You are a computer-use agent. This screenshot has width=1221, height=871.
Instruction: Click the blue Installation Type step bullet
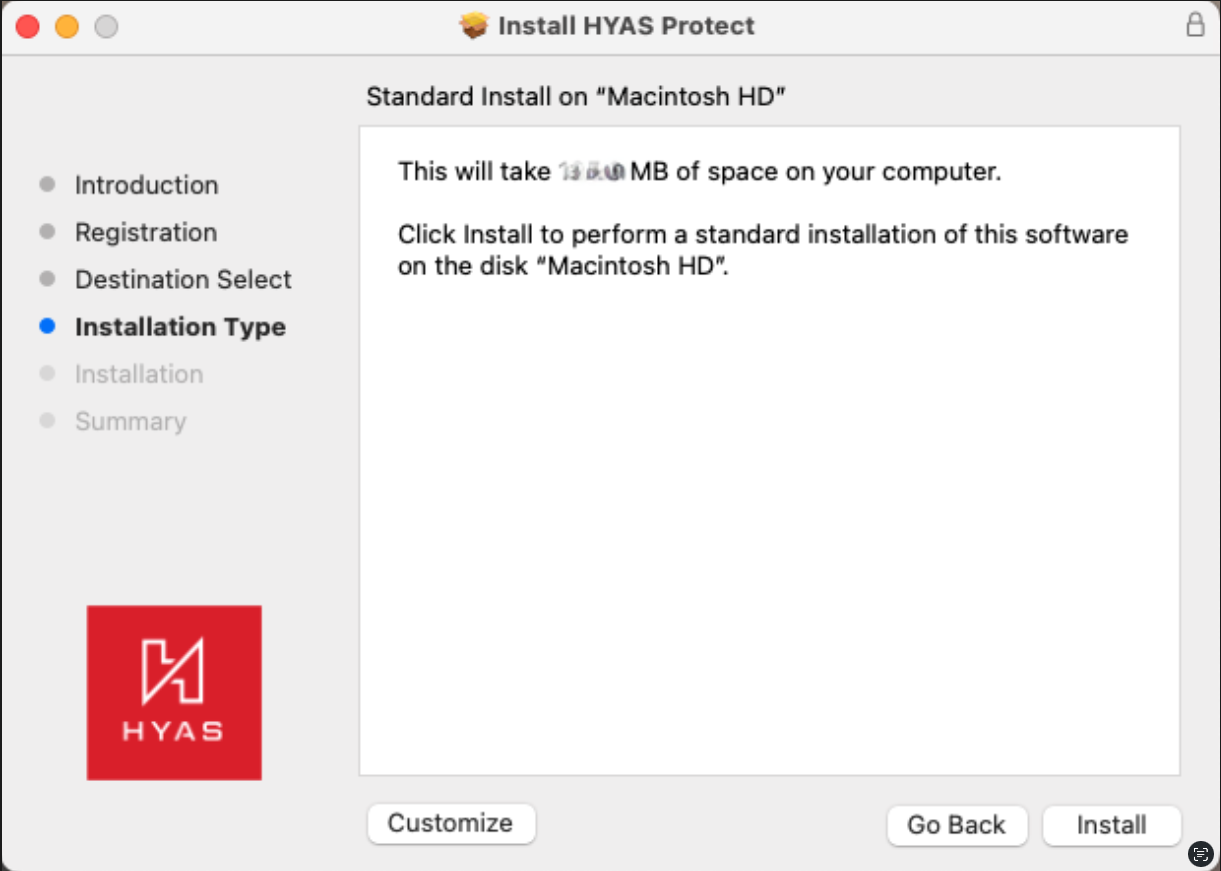[x=47, y=326]
